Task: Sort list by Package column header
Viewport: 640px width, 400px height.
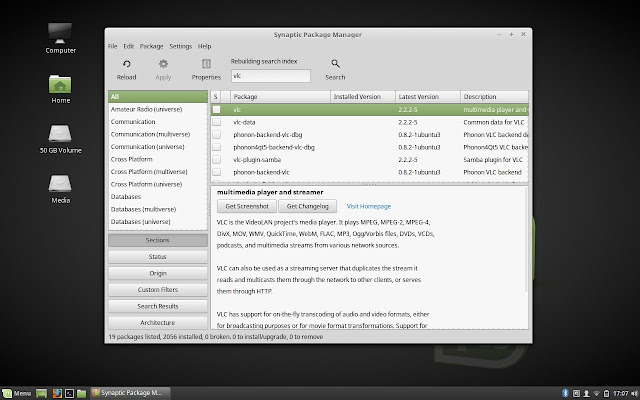Action: pyautogui.click(x=280, y=97)
